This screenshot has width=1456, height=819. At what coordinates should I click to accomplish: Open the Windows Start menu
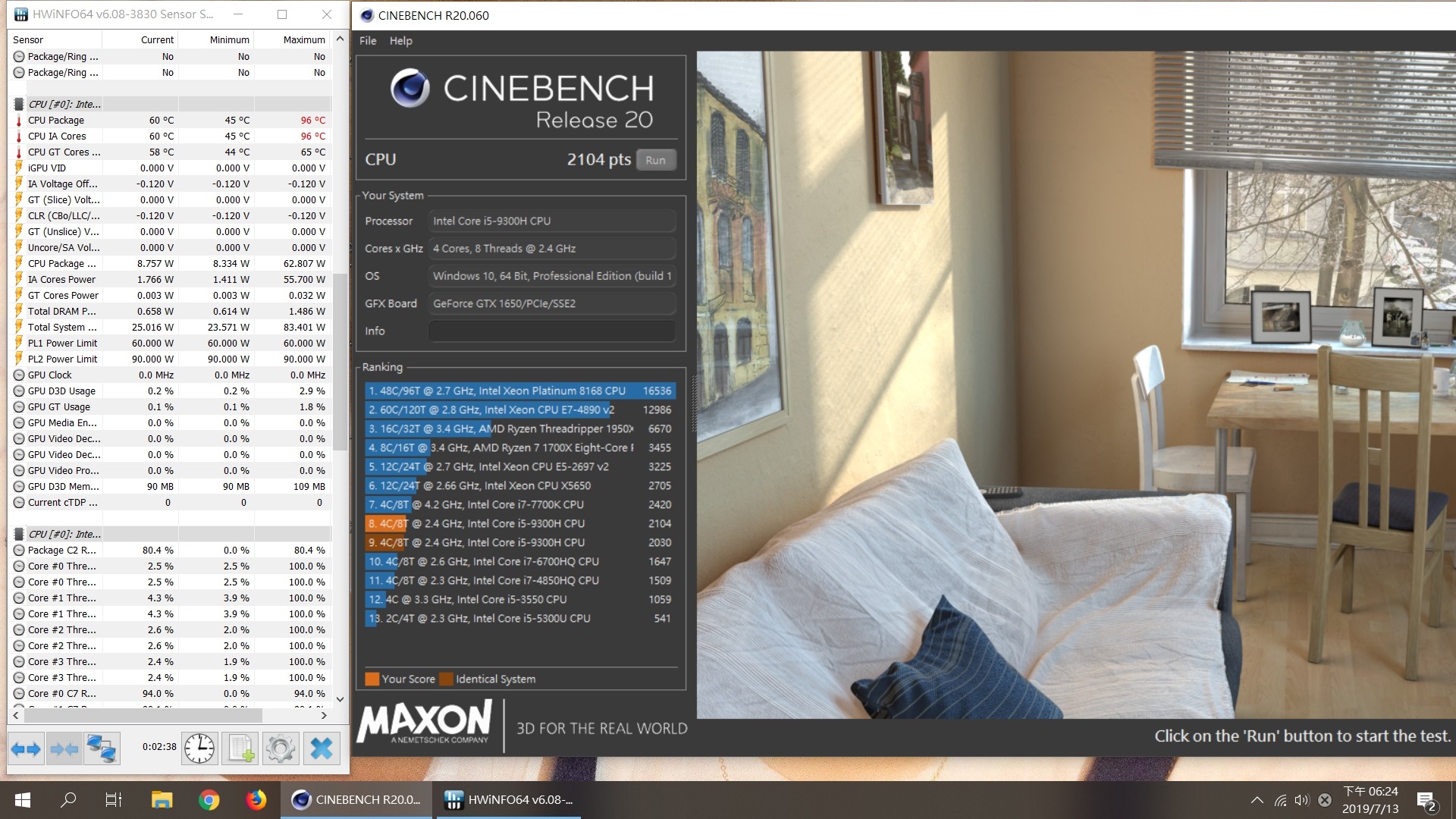(23, 800)
